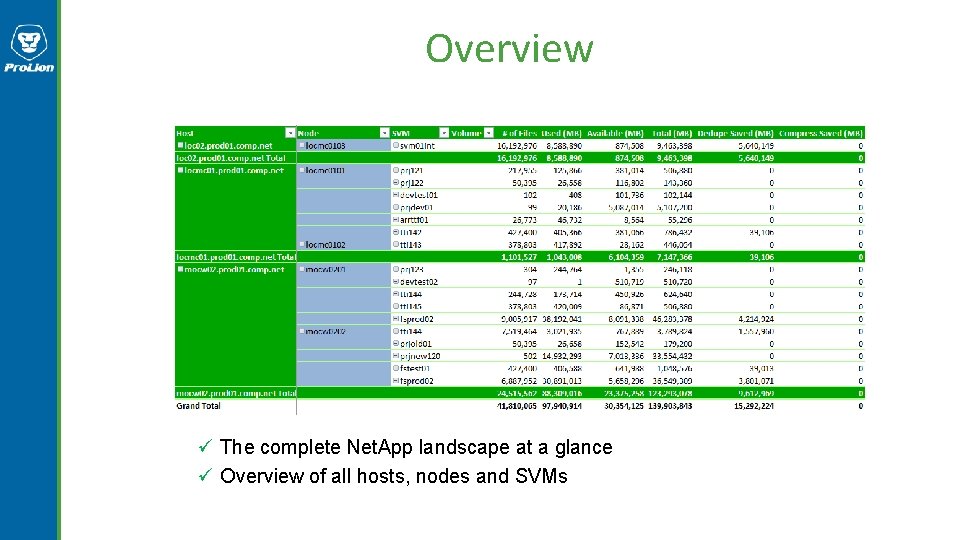Image resolution: width=960 pixels, height=540 pixels.
Task: Collapse the locmc0103 node
Action: [x=302, y=145]
